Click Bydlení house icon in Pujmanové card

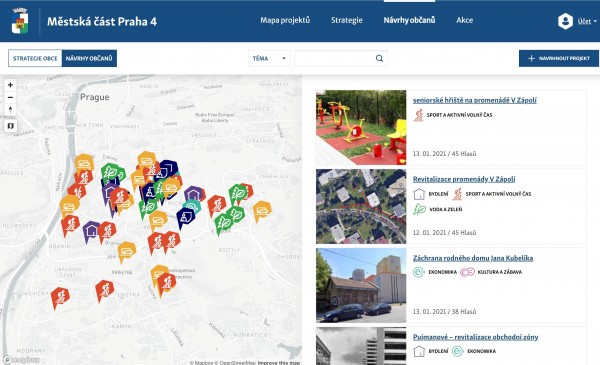pos(419,351)
